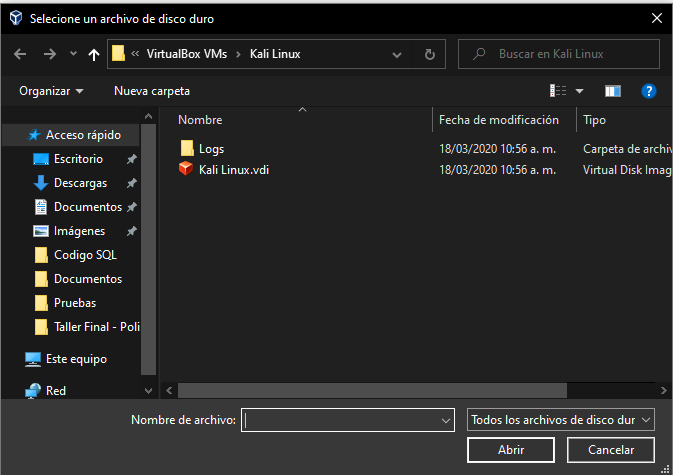Open Imágenes in the sidebar
This screenshot has height=475, width=673.
pyautogui.click(x=79, y=231)
